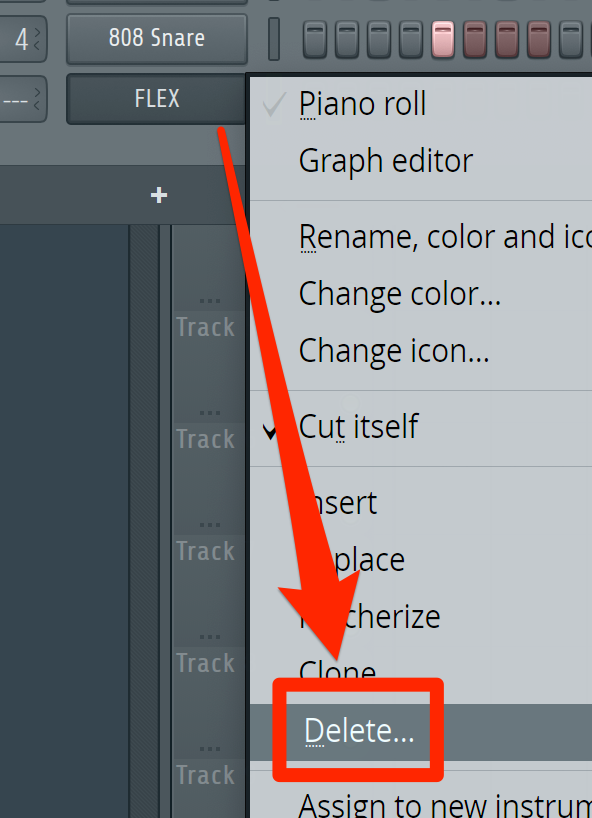
Task: Open mixer track selector showing dashes for FLEX
Action: (x=23, y=99)
